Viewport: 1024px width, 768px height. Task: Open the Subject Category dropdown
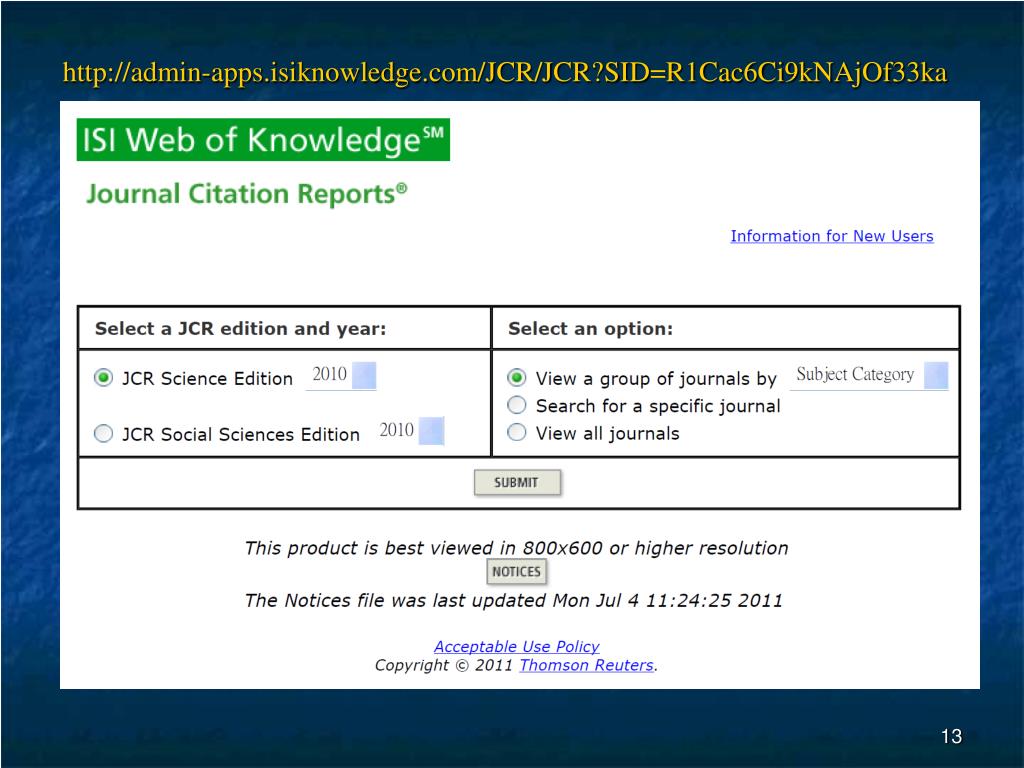point(869,376)
